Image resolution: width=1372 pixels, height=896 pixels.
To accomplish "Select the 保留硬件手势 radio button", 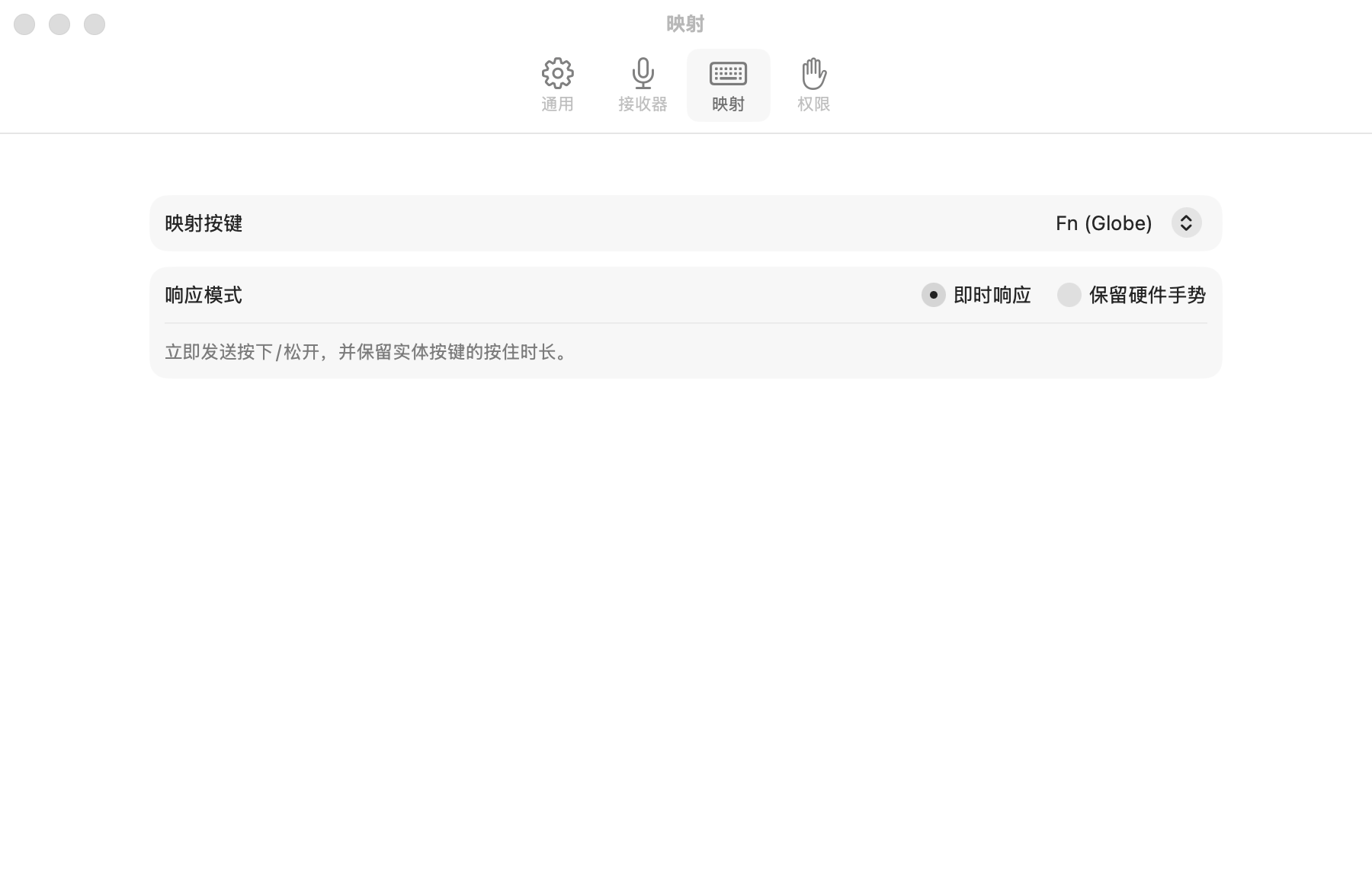I will [x=1069, y=295].
